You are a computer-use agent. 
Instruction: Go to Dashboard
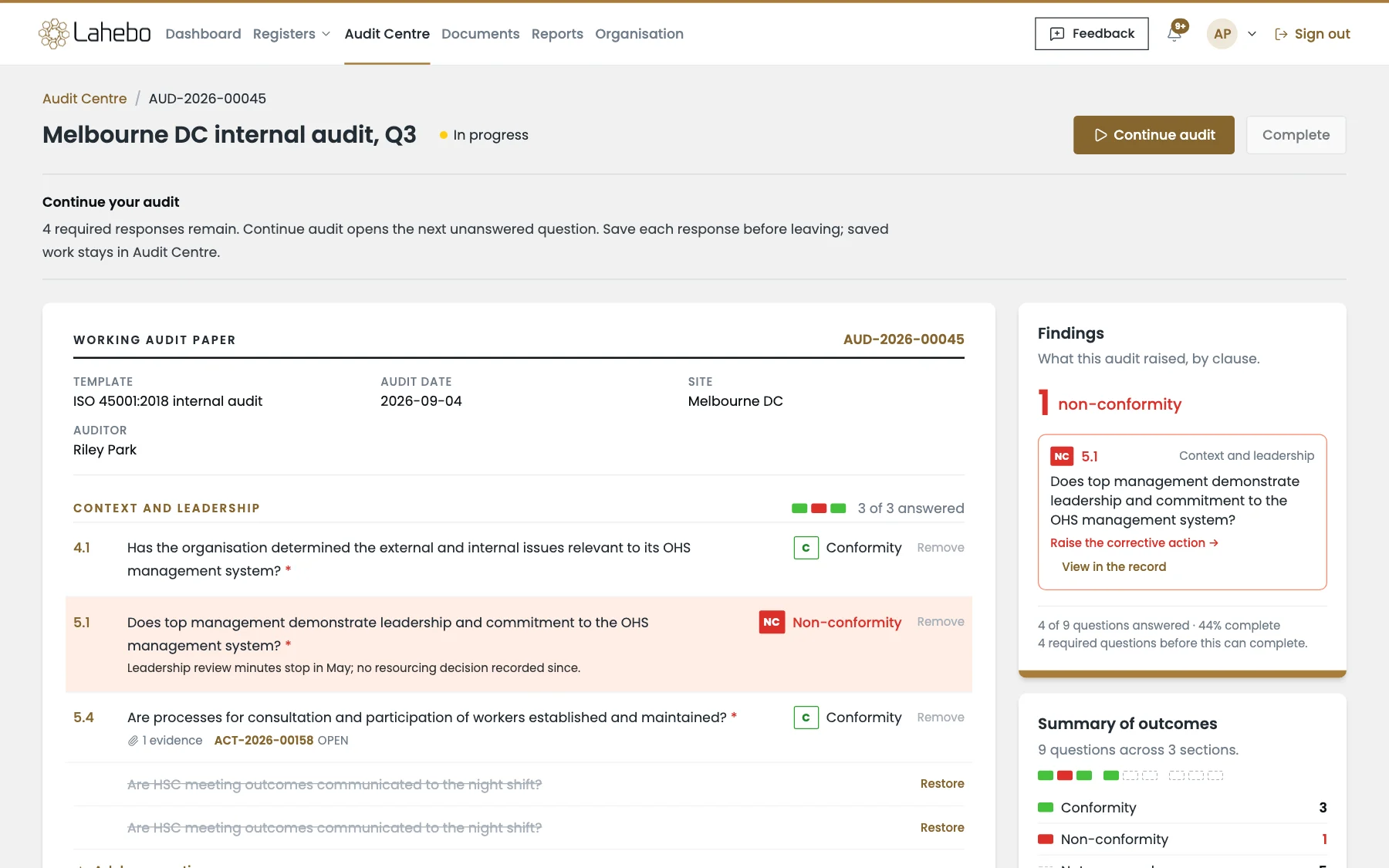point(203,34)
